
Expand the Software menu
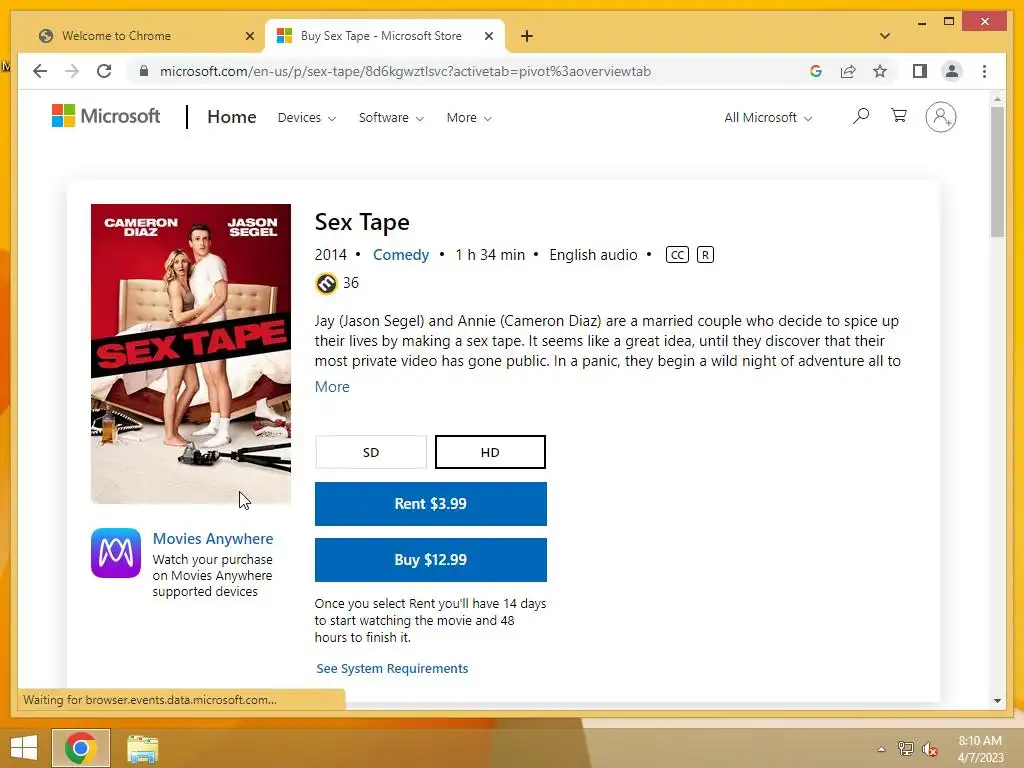pos(391,118)
